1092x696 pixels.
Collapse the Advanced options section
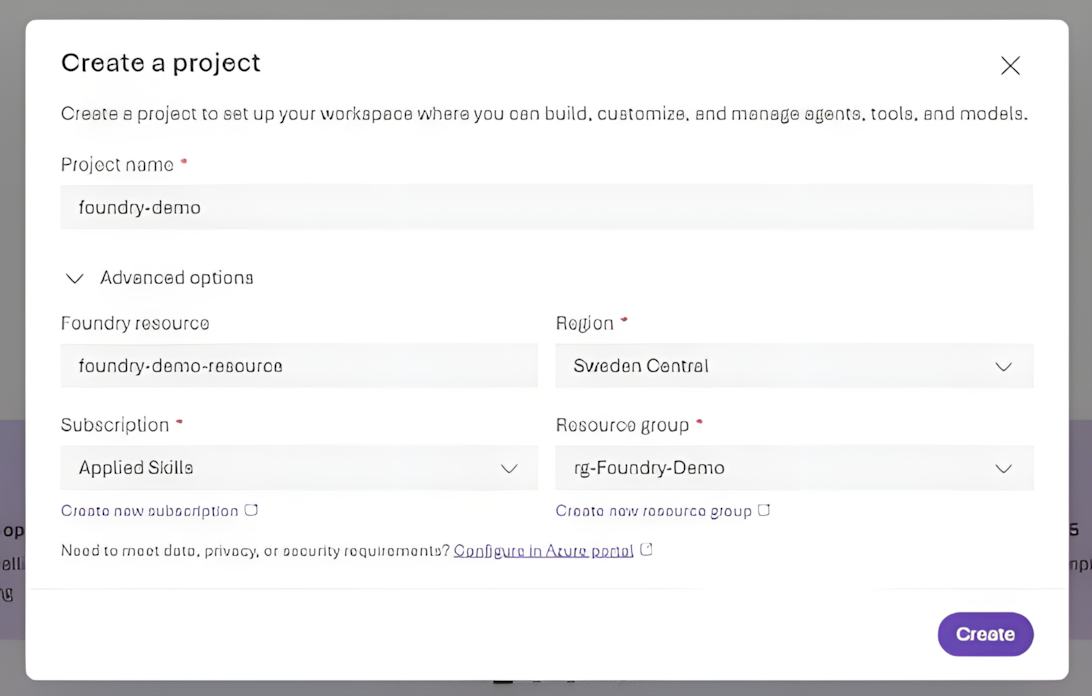tap(75, 278)
